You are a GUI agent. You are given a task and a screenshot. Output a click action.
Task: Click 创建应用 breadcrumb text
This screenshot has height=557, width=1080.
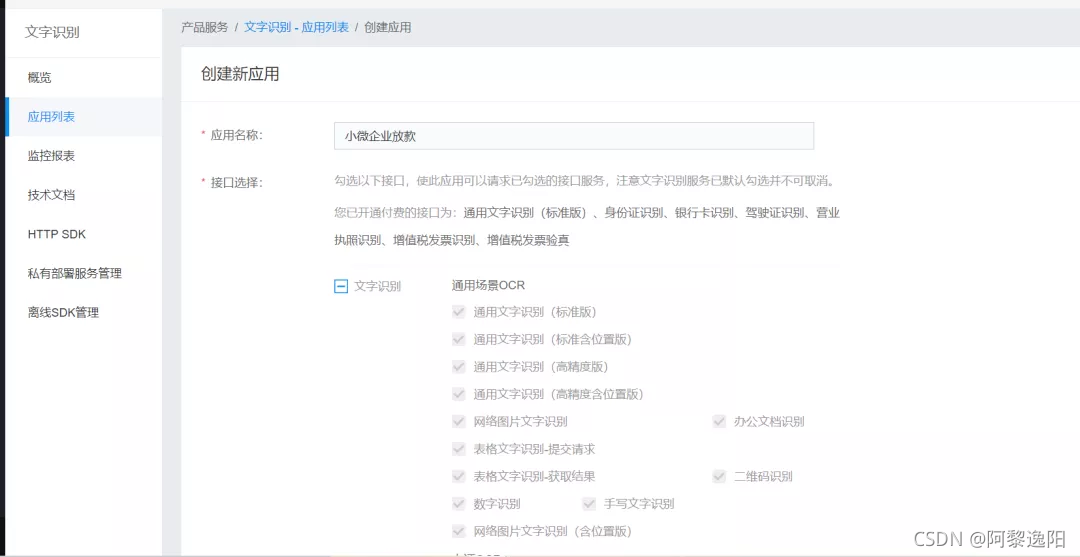pos(388,28)
